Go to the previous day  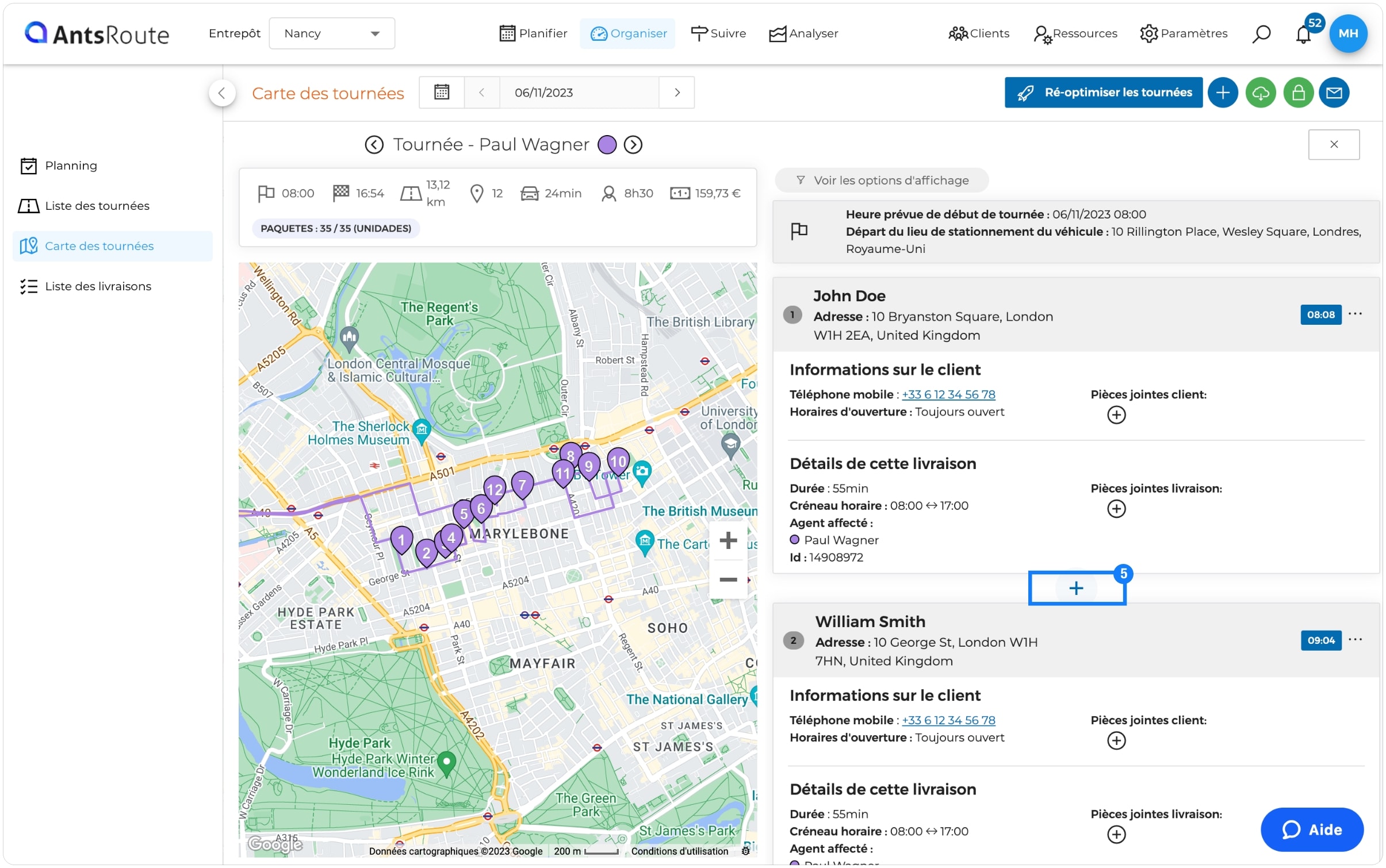pos(481,92)
